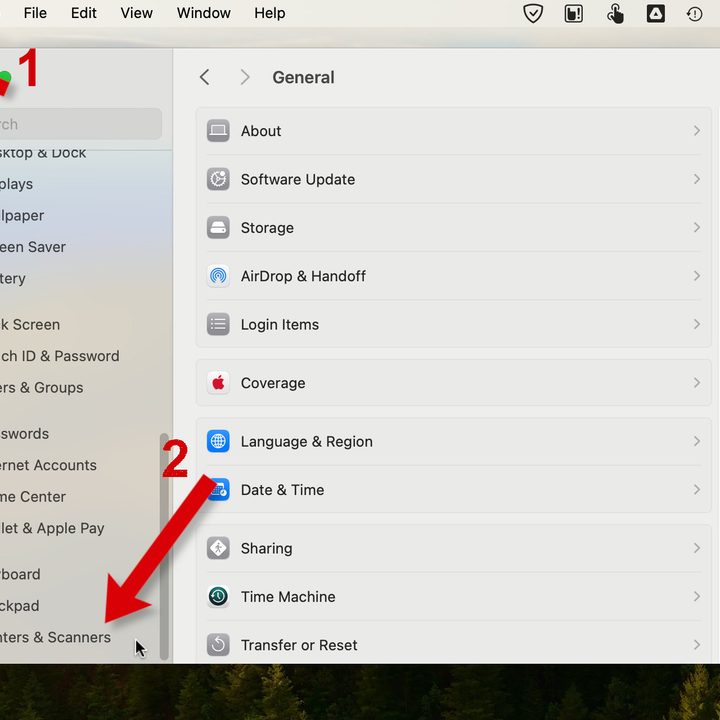Click the red Apple Coverage icon
This screenshot has width=720, height=720.
click(218, 383)
